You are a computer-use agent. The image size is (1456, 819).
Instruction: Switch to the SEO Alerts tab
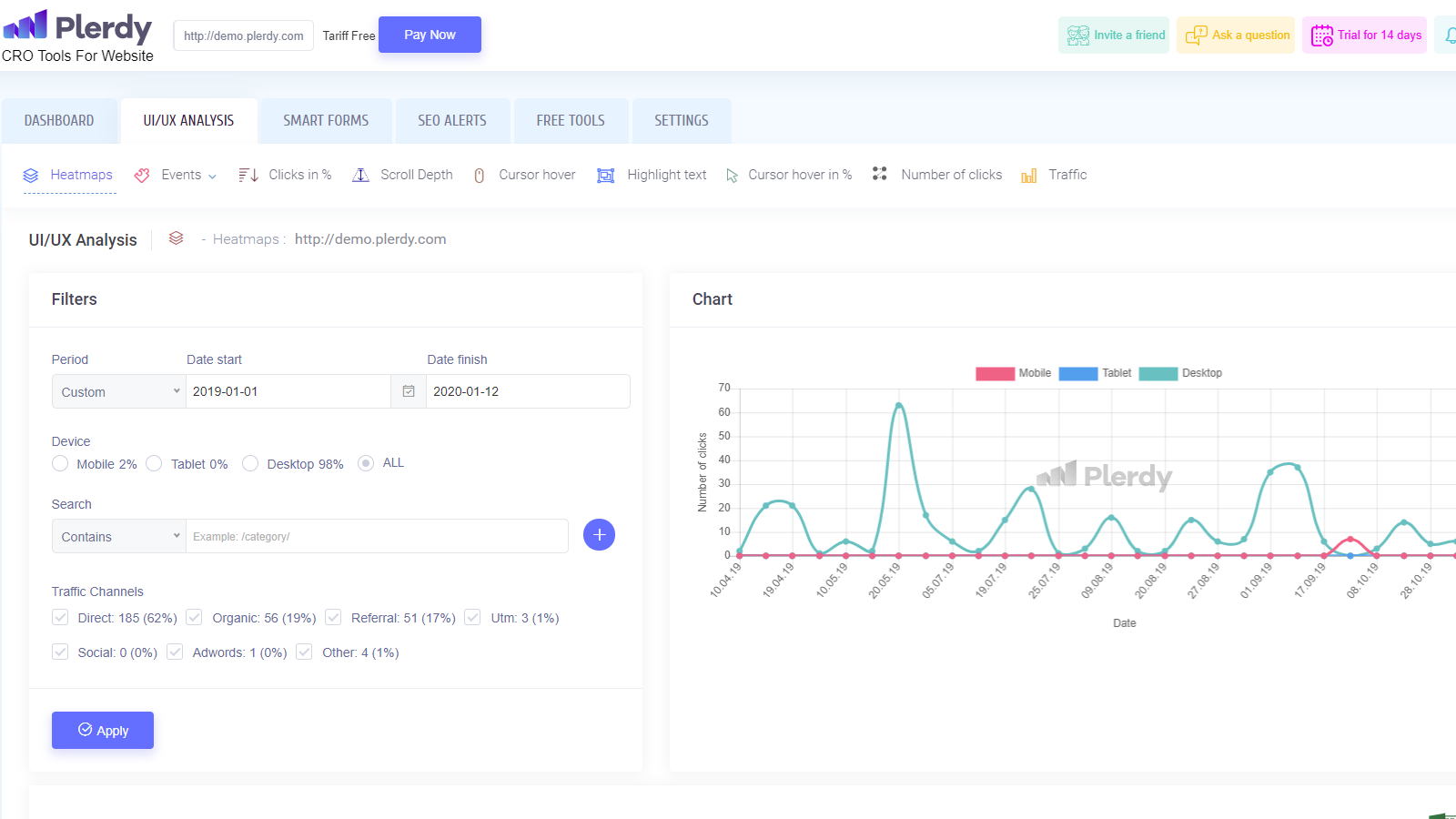[452, 121]
